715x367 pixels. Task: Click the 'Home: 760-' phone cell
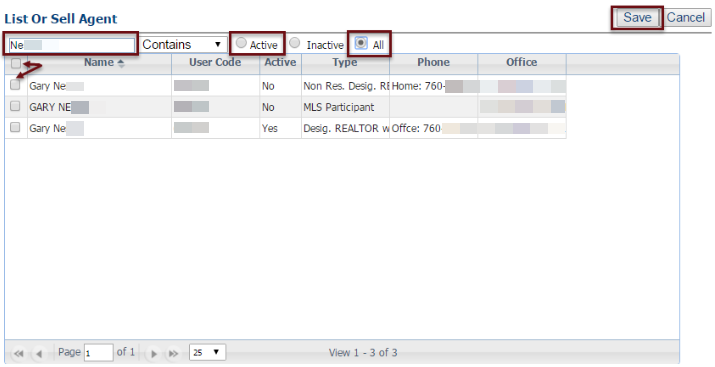click(x=434, y=86)
